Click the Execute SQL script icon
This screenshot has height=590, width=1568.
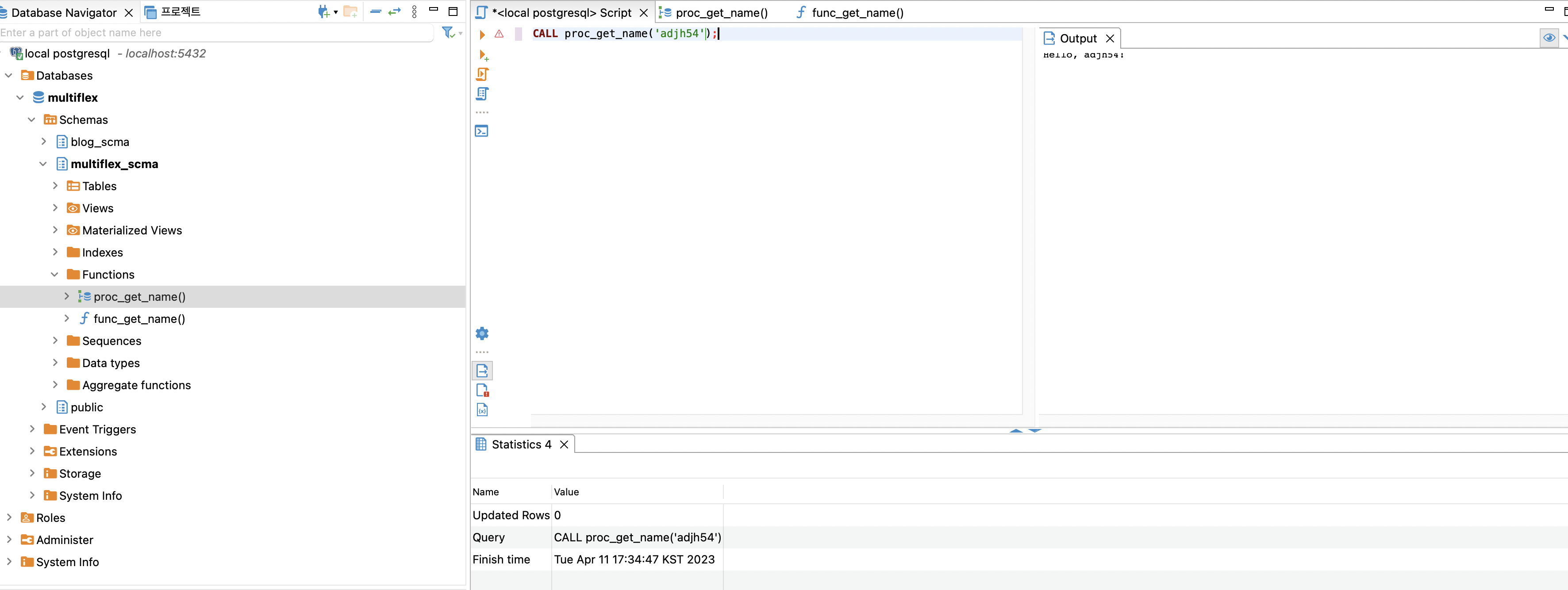tap(482, 74)
